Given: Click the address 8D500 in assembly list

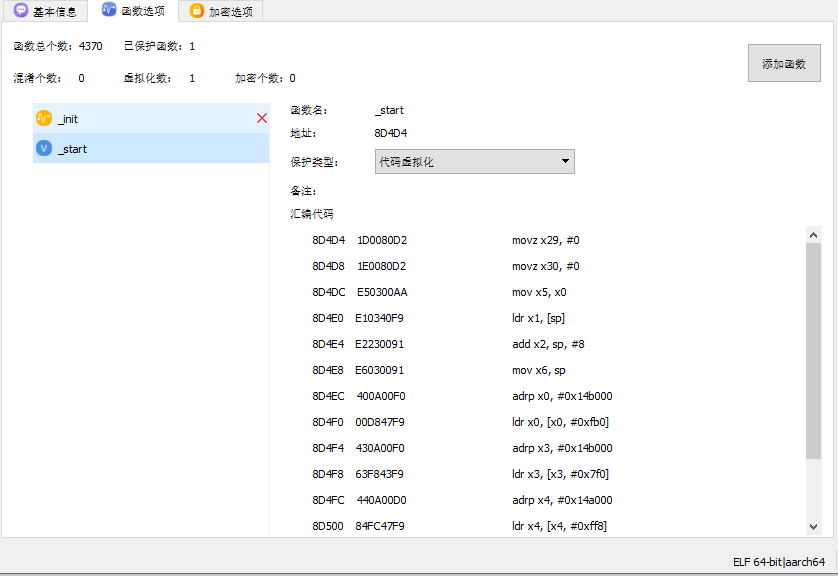Looking at the screenshot, I should coord(328,526).
